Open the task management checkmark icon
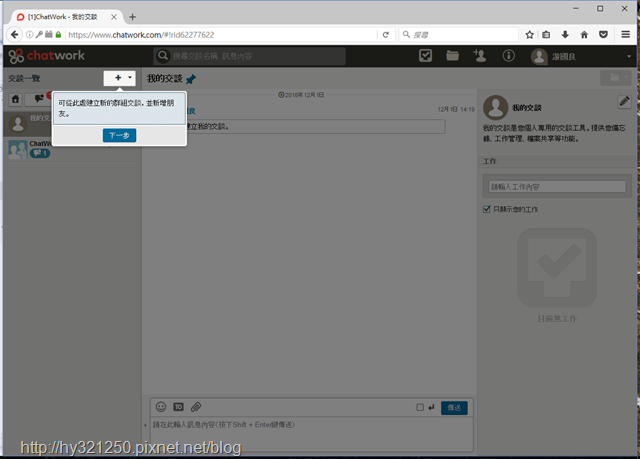640x459 pixels. click(x=425, y=55)
